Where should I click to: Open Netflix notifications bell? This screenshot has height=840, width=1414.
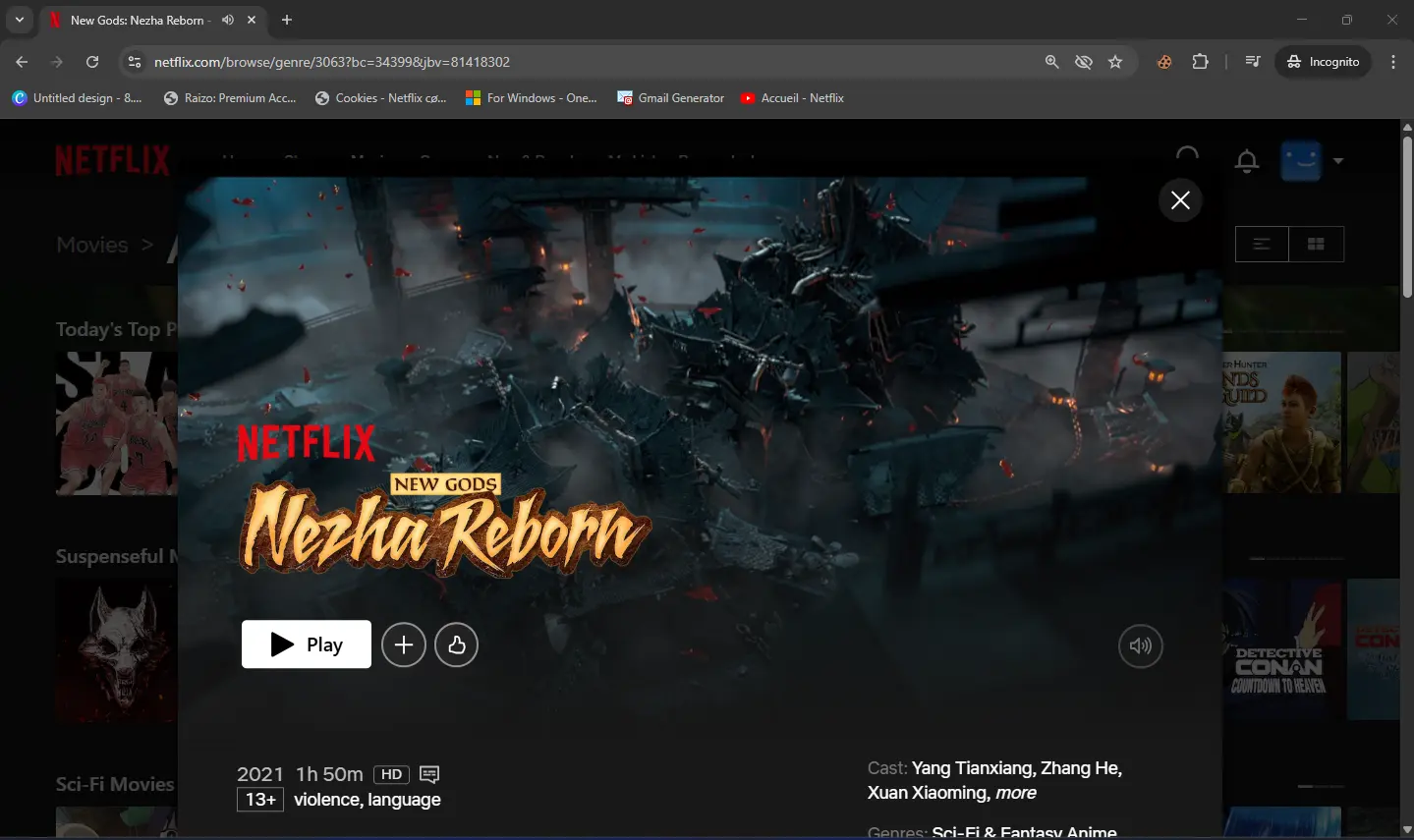pos(1247,161)
